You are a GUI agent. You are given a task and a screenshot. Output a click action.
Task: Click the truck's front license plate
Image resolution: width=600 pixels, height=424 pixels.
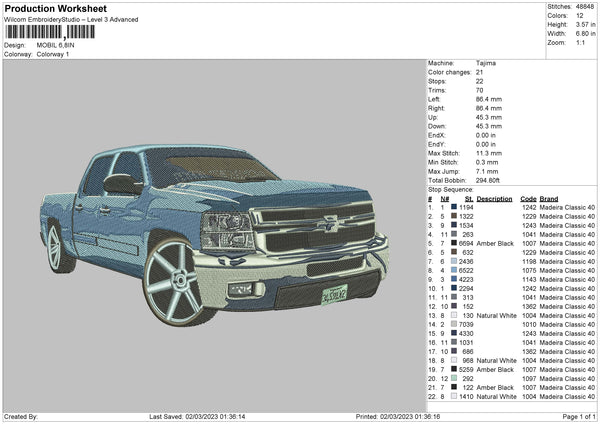pos(332,296)
